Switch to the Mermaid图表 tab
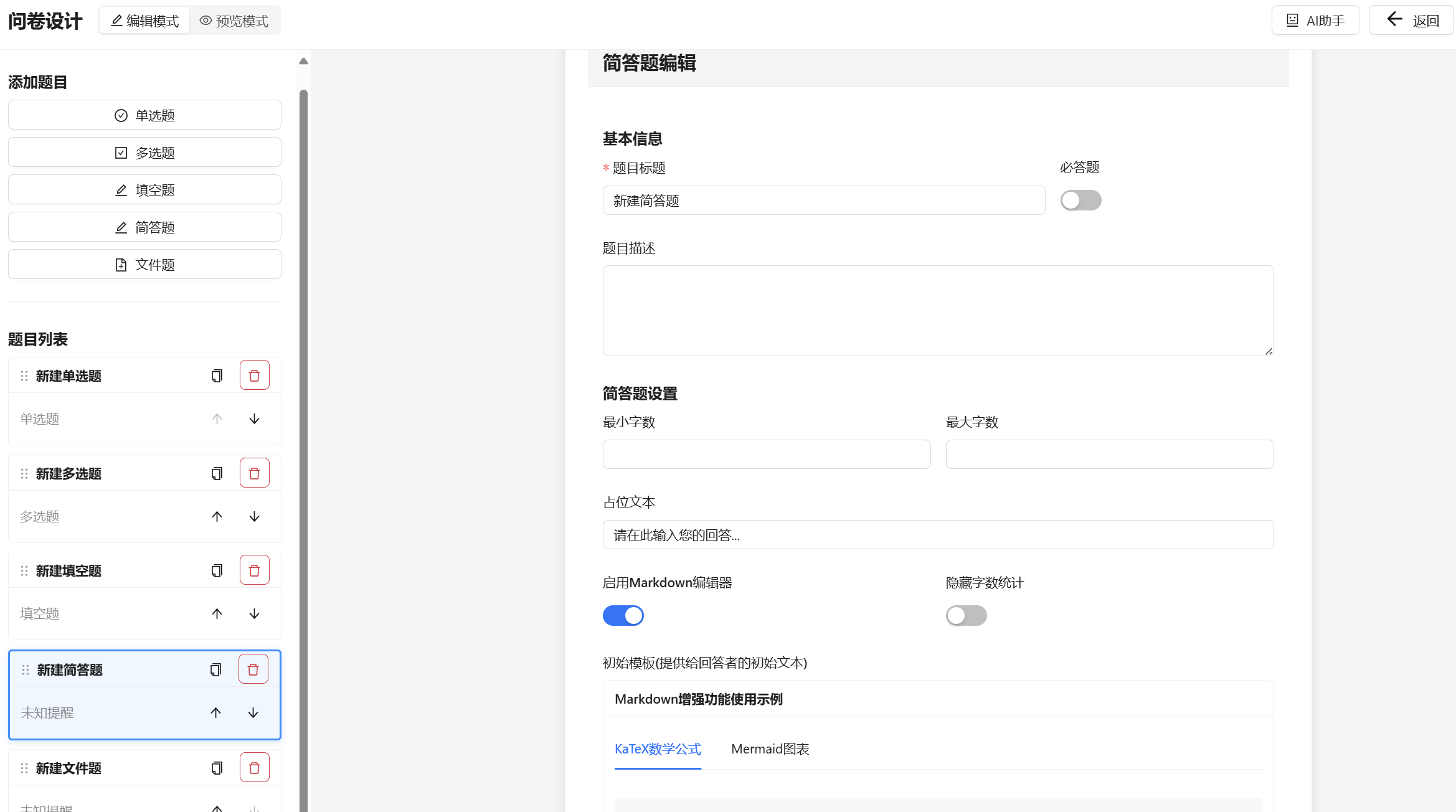The width and height of the screenshot is (1456, 812). click(x=770, y=749)
